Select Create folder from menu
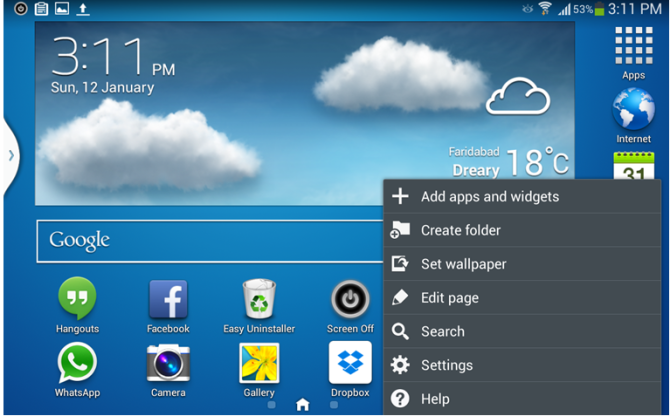Image resolution: width=670 pixels, height=416 pixels. click(522, 230)
